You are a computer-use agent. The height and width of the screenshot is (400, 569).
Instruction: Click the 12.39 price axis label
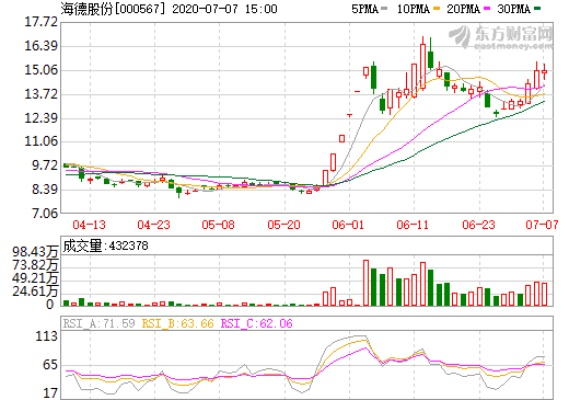[41, 118]
